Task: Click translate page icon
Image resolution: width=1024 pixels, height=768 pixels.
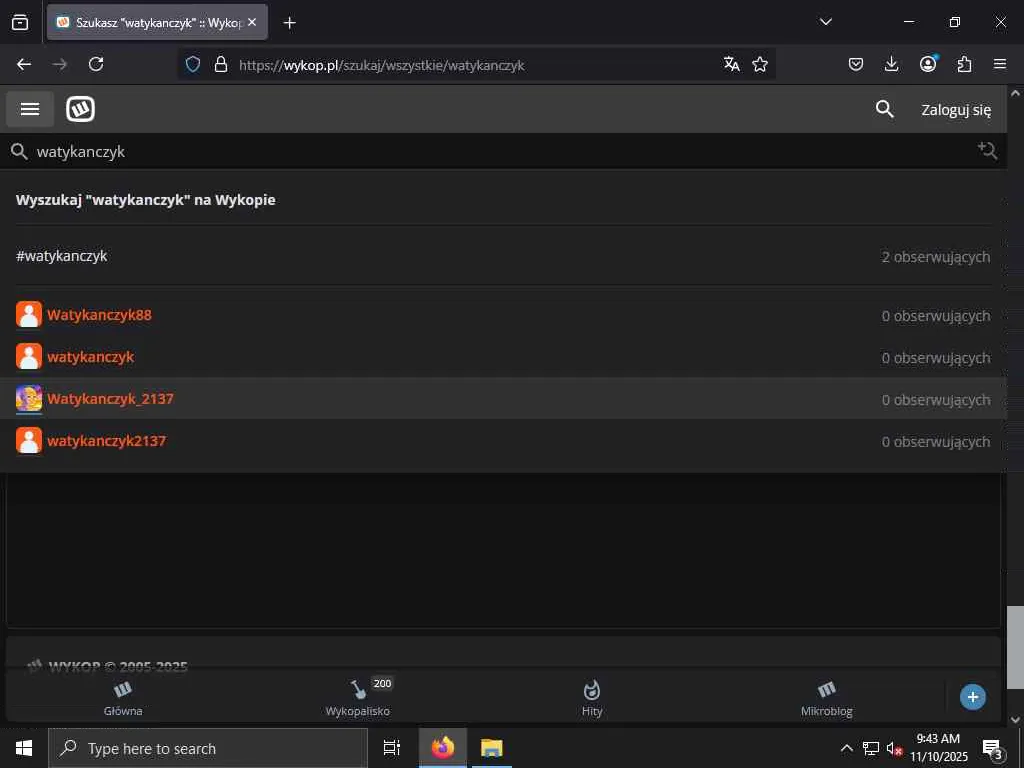Action: (731, 64)
